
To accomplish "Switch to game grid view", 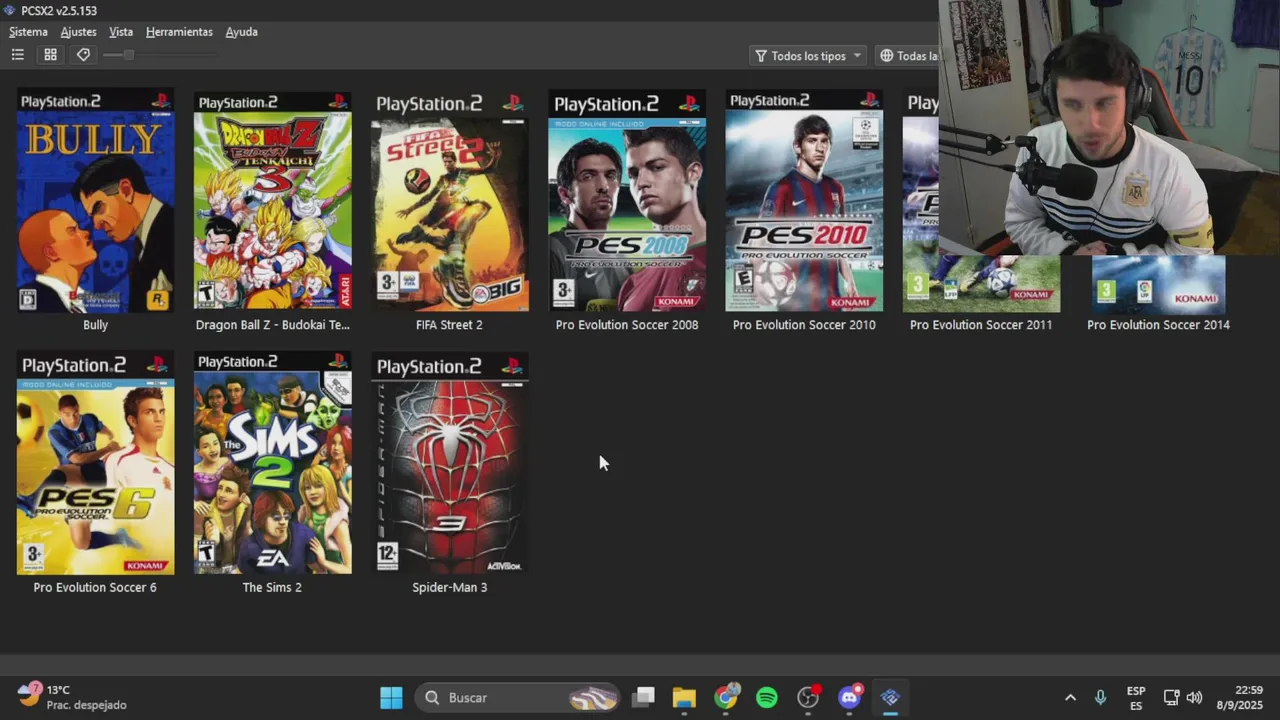I will 50,55.
